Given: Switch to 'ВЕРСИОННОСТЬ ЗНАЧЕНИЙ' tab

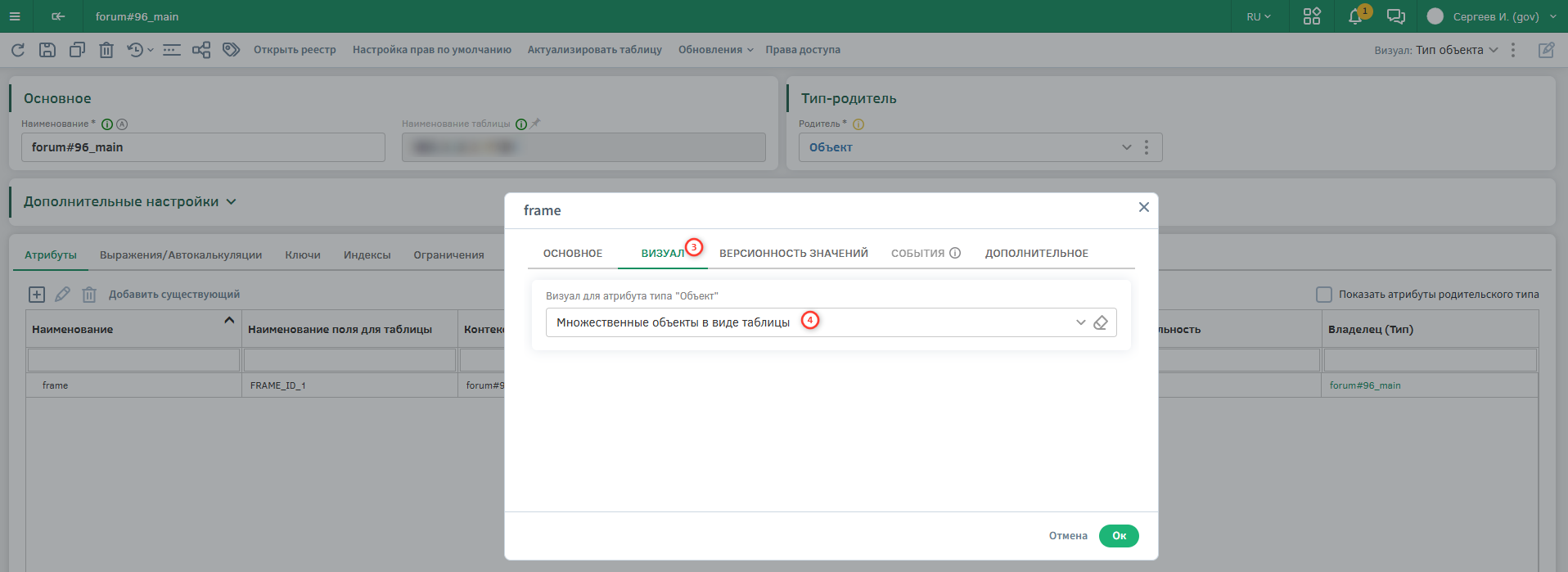Looking at the screenshot, I should 793,254.
